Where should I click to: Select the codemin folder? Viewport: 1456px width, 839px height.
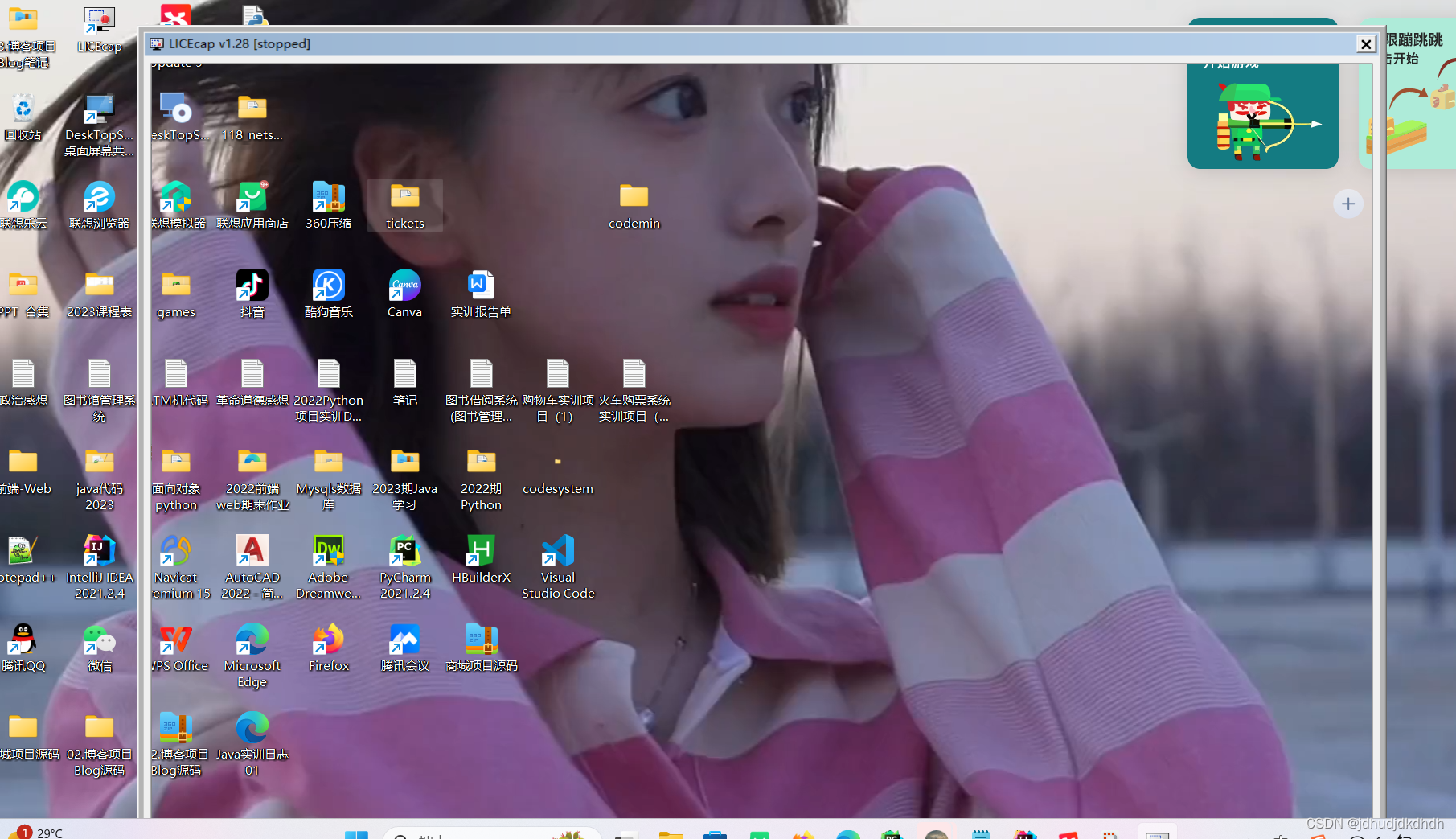click(x=634, y=206)
